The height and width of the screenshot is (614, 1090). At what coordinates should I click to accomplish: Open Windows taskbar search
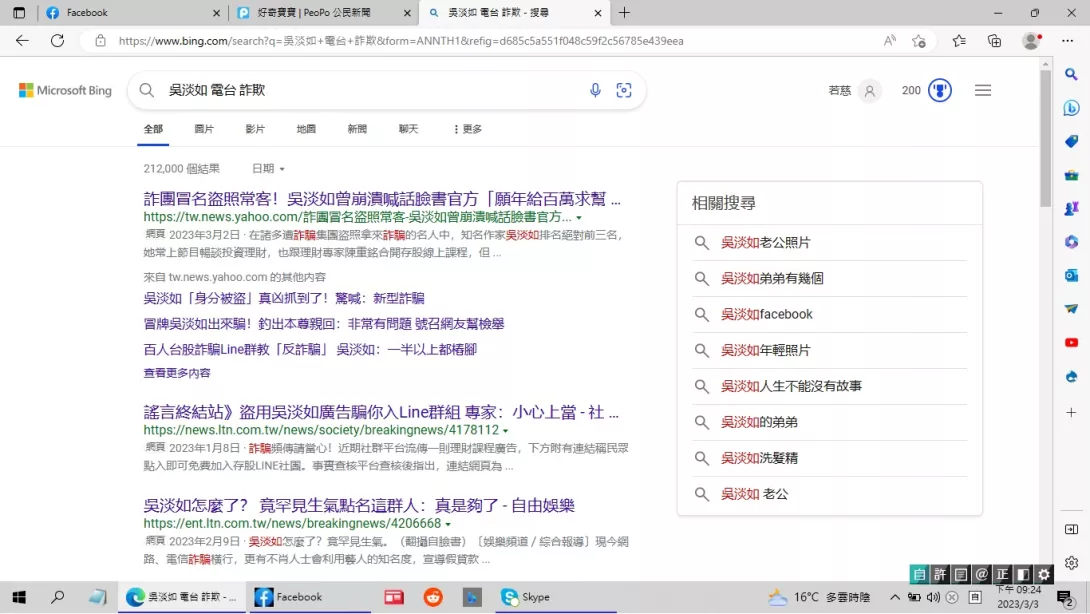pos(58,597)
